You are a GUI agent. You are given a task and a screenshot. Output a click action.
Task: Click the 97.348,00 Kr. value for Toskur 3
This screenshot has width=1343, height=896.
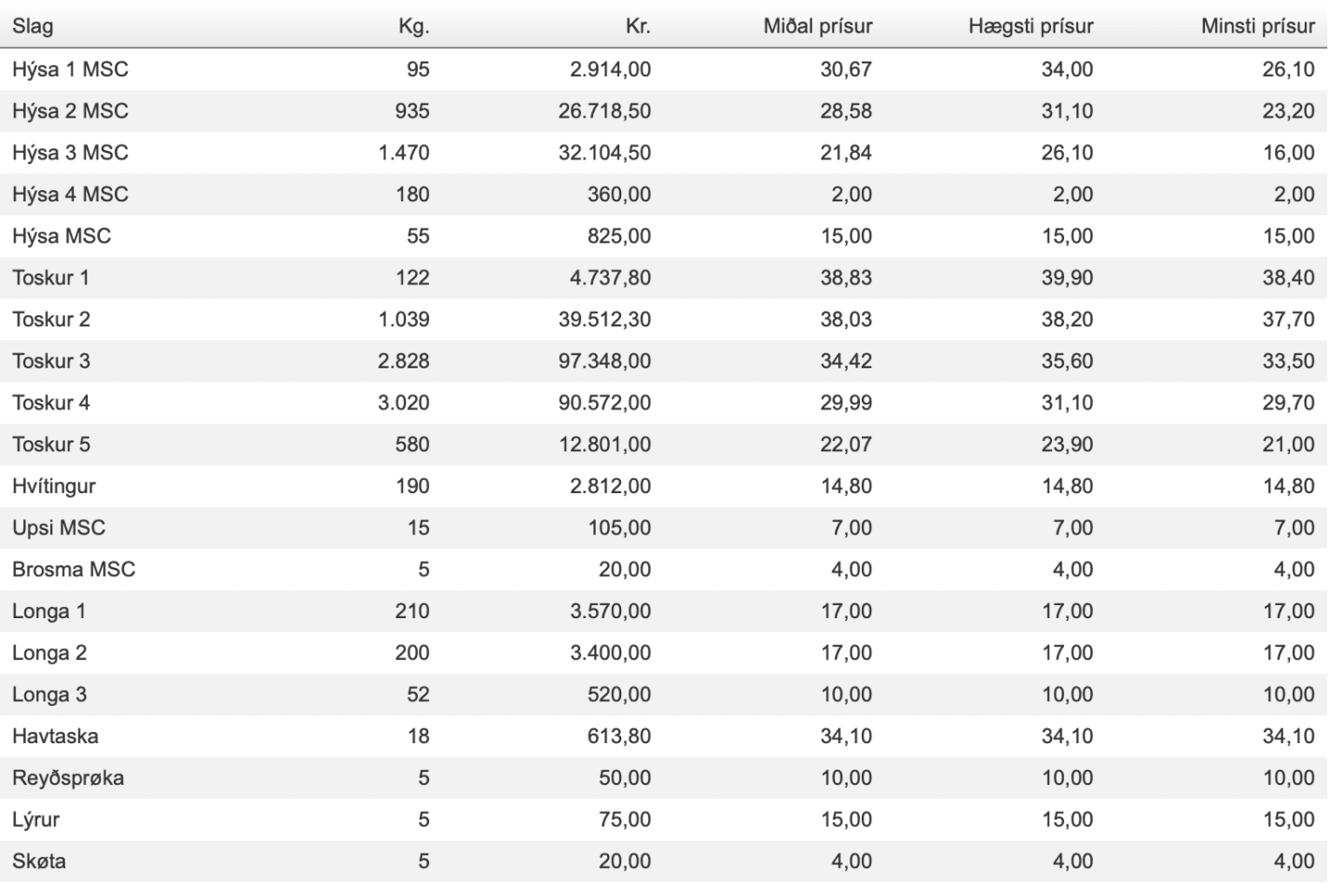click(x=604, y=361)
